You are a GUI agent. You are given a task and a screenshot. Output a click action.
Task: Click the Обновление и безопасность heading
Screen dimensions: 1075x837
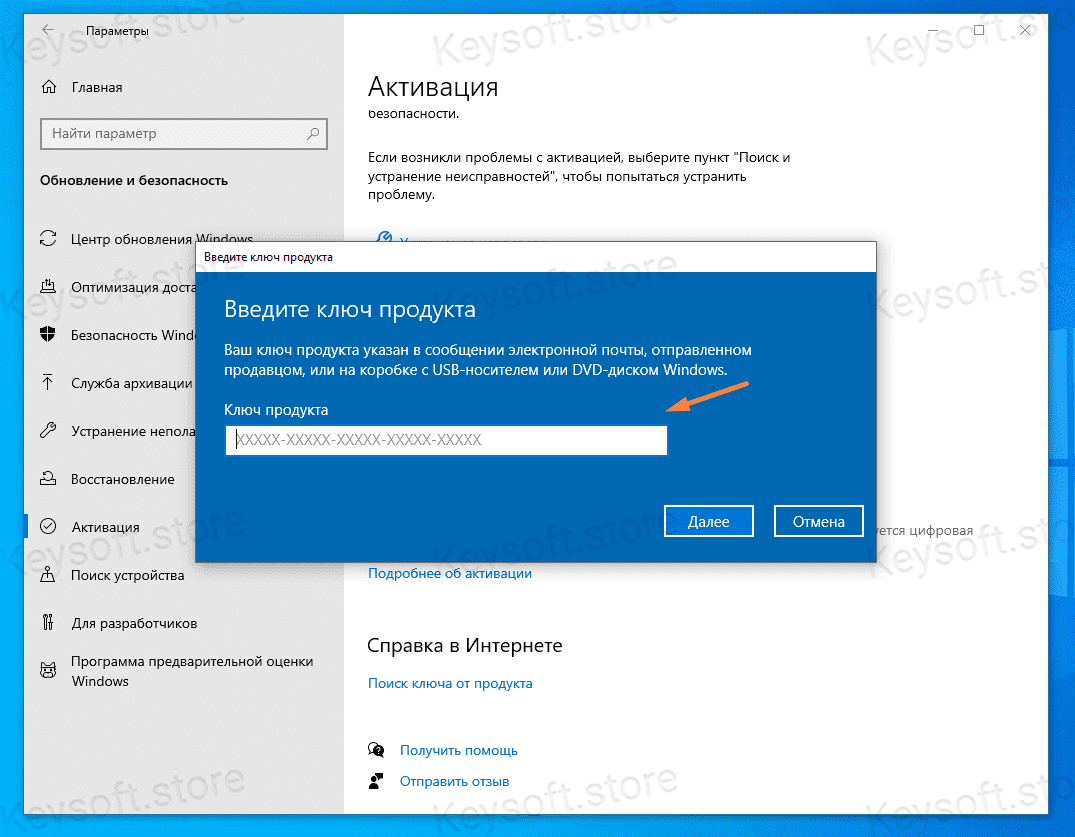point(134,180)
